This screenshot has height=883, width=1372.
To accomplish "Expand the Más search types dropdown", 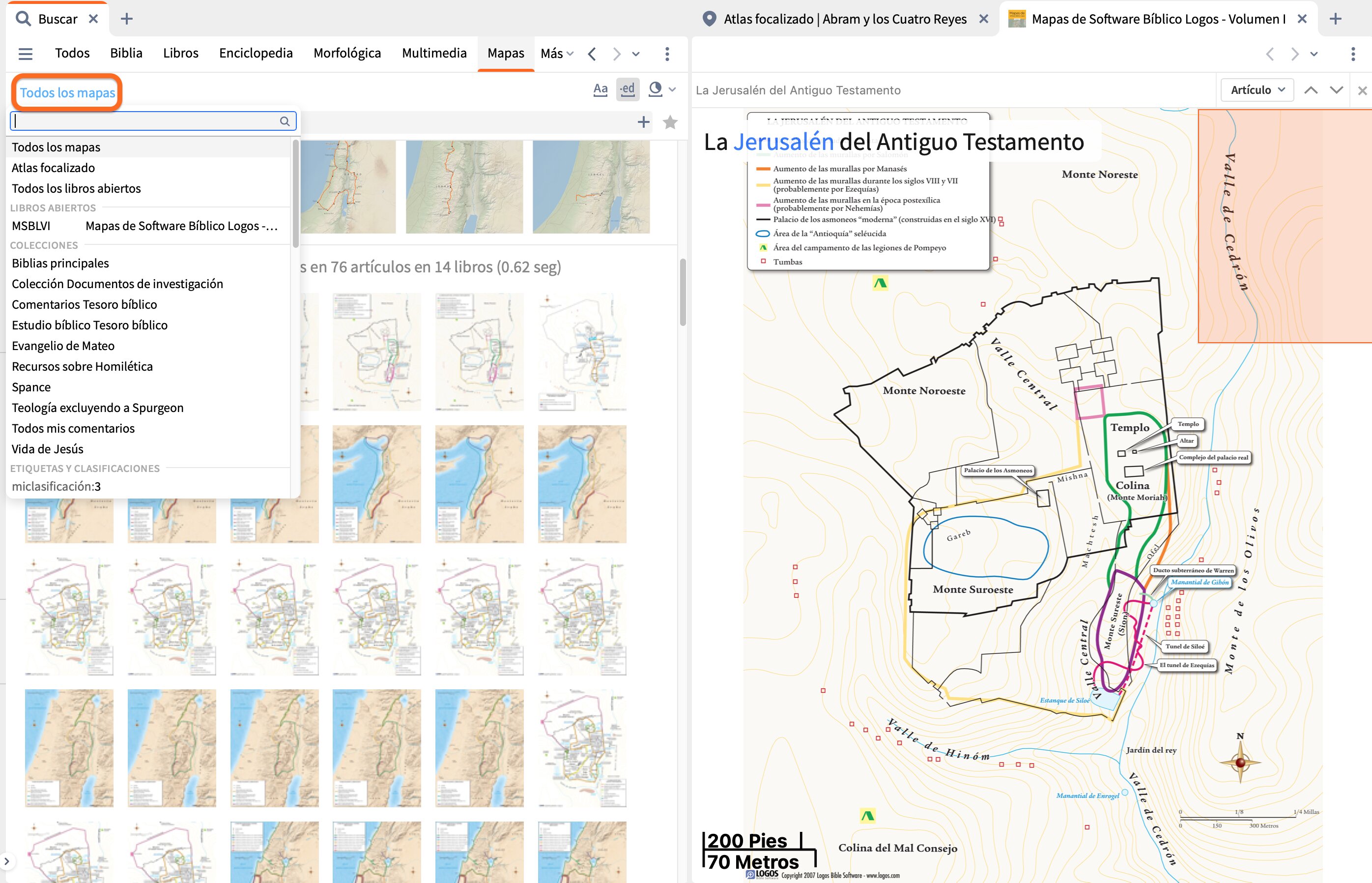I will (x=556, y=54).
